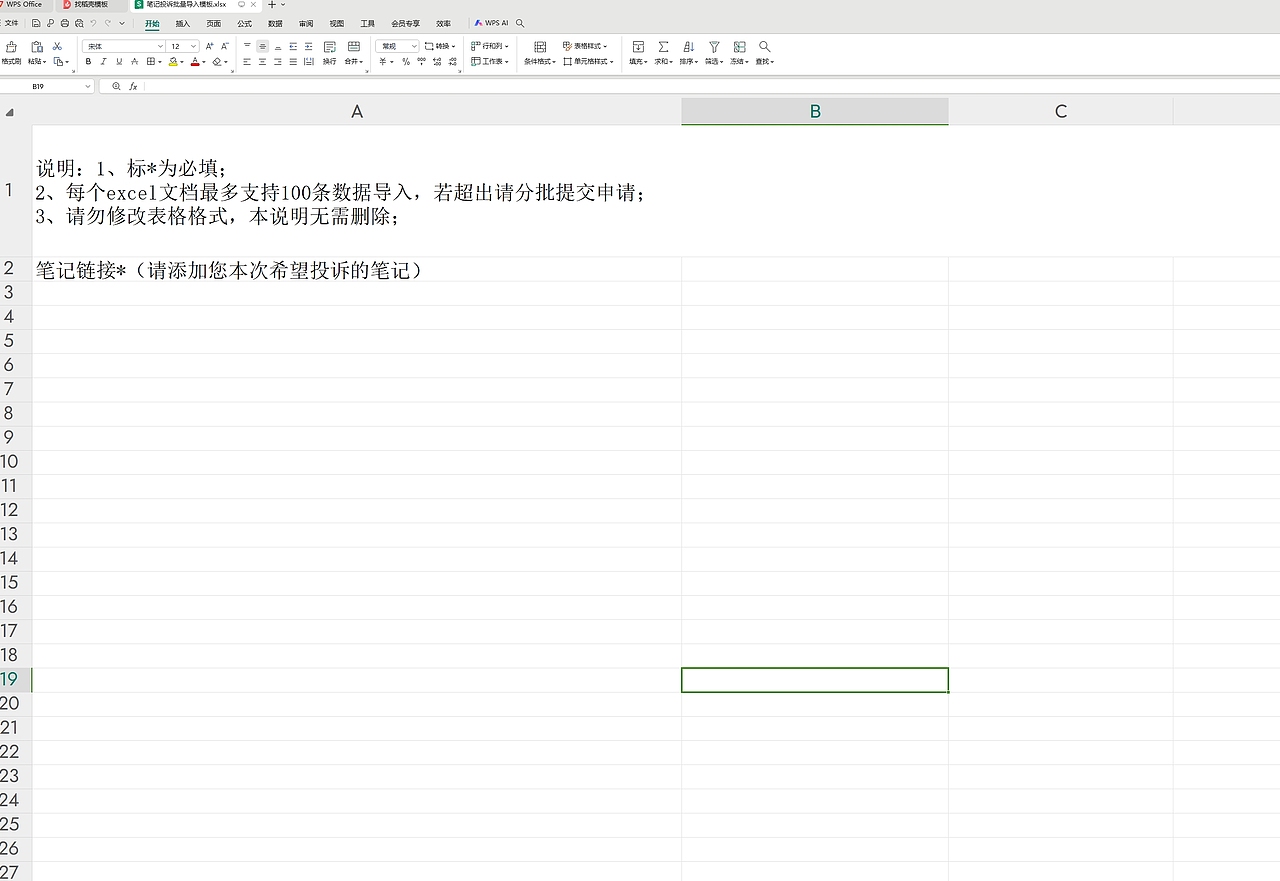This screenshot has height=881, width=1280.
Task: Open the Cell Style (单元格样式) dropdown
Action: [588, 62]
